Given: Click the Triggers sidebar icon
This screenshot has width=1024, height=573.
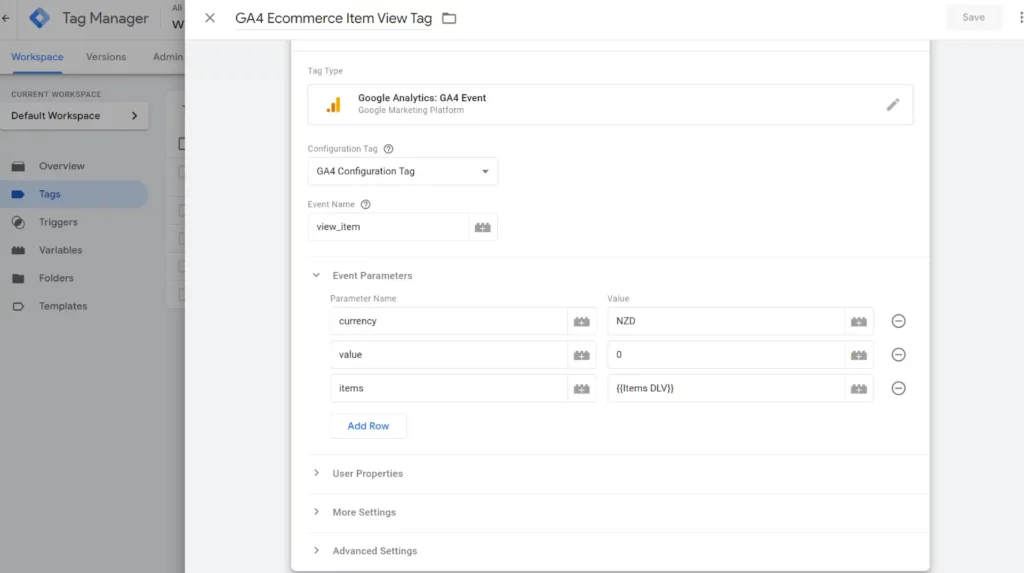Looking at the screenshot, I should 18,222.
